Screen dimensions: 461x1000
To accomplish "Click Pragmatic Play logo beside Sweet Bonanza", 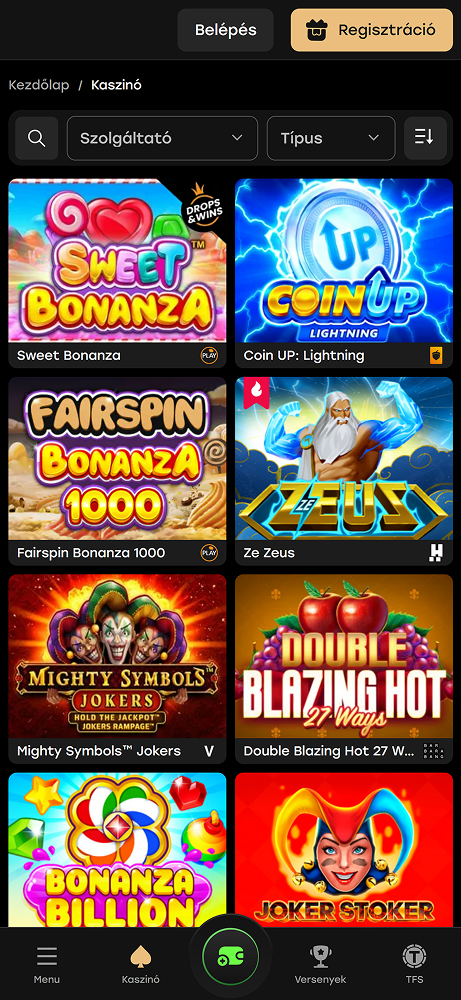I will 209,355.
